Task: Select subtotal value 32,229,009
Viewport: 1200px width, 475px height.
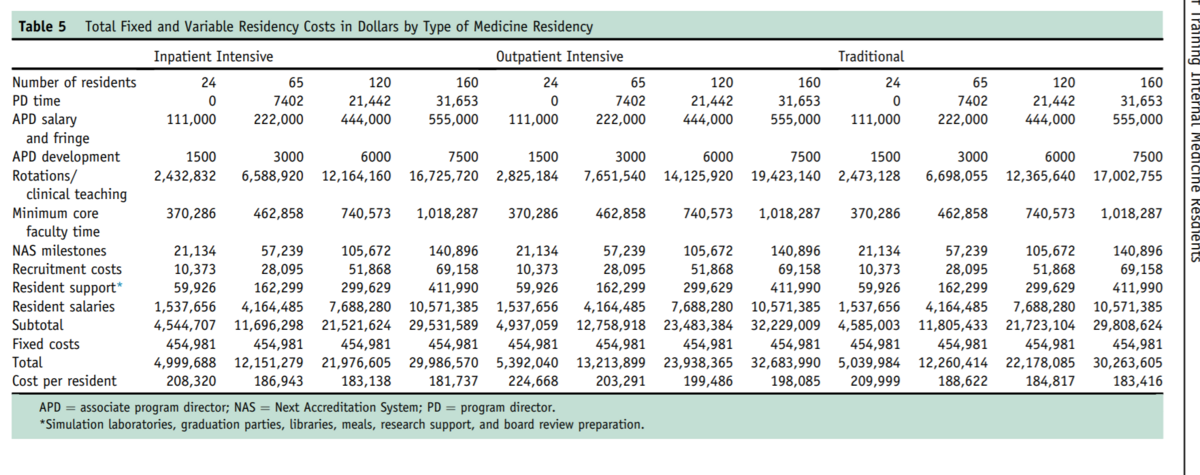Action: [786, 325]
